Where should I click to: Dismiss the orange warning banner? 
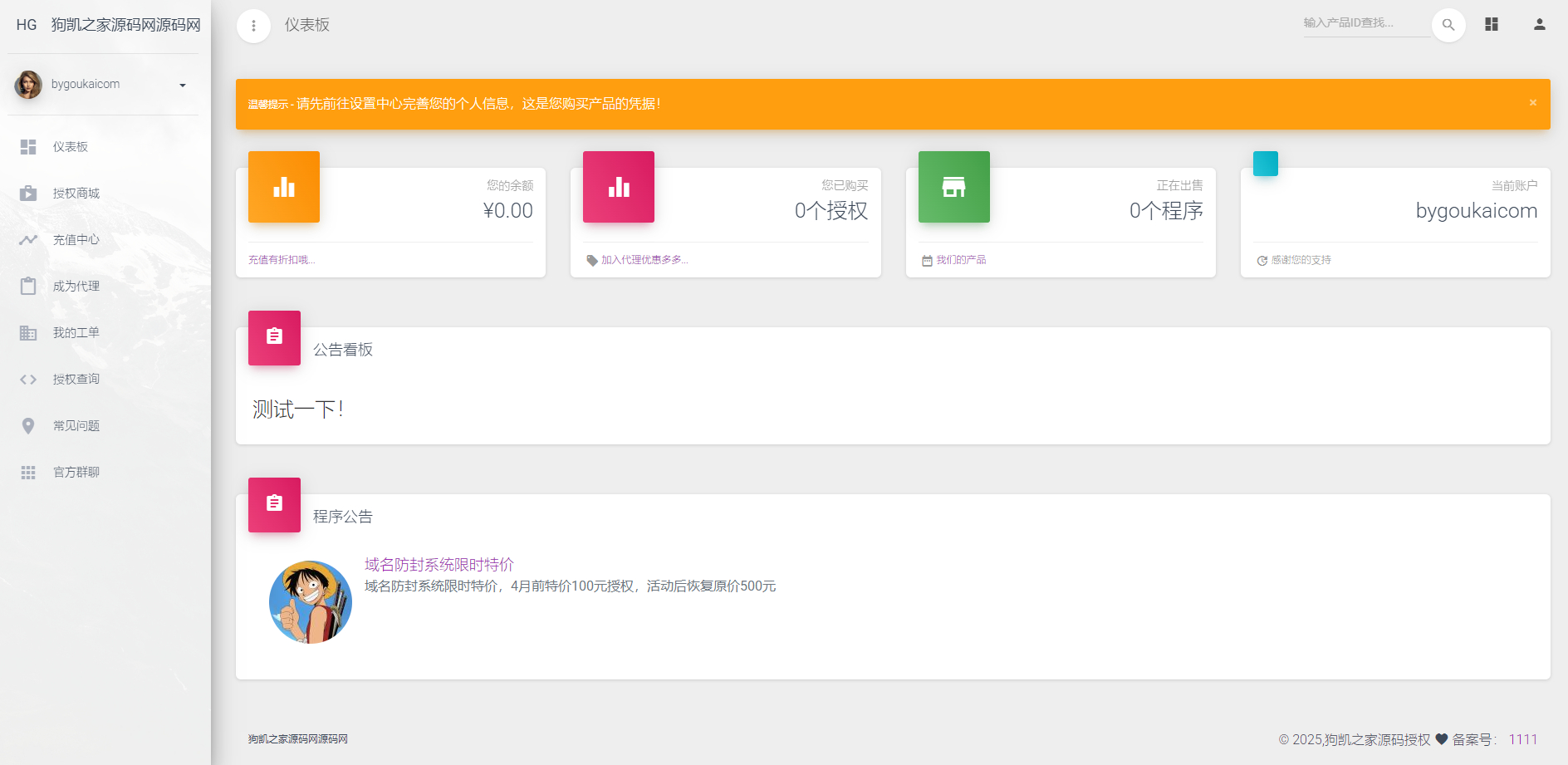click(1532, 103)
